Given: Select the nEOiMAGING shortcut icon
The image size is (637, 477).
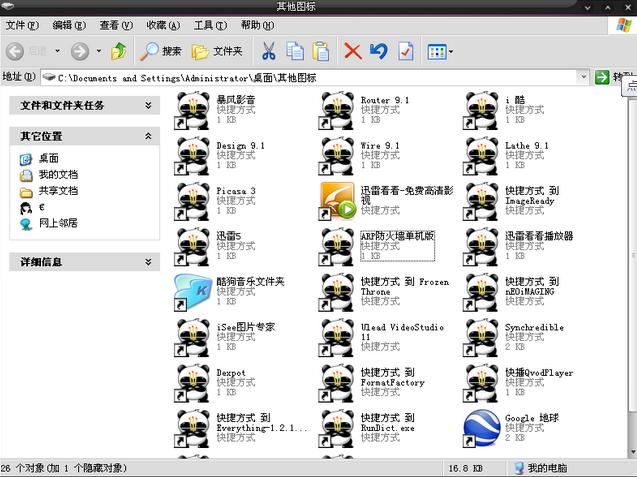Looking at the screenshot, I should click(x=481, y=293).
